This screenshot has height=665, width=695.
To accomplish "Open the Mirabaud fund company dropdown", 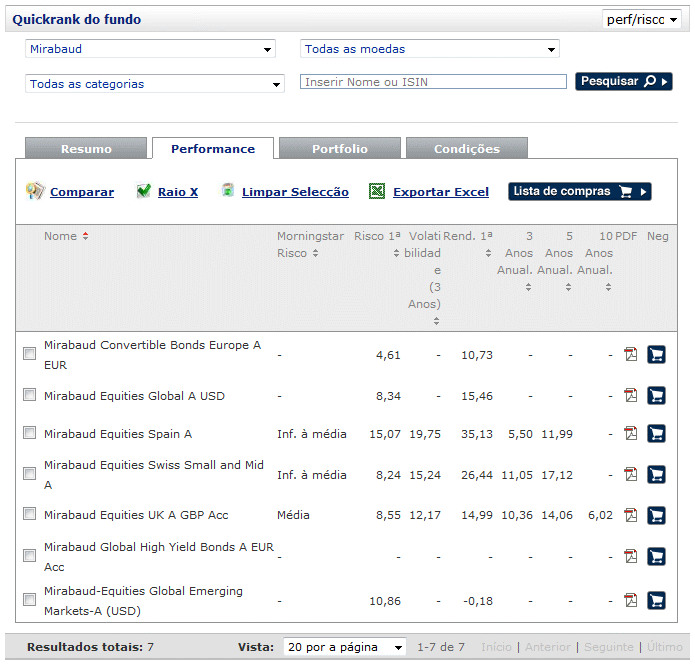I will (x=150, y=49).
